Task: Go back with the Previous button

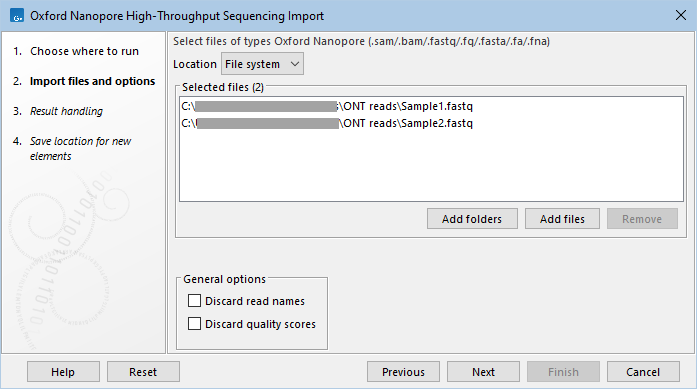Action: tap(403, 372)
